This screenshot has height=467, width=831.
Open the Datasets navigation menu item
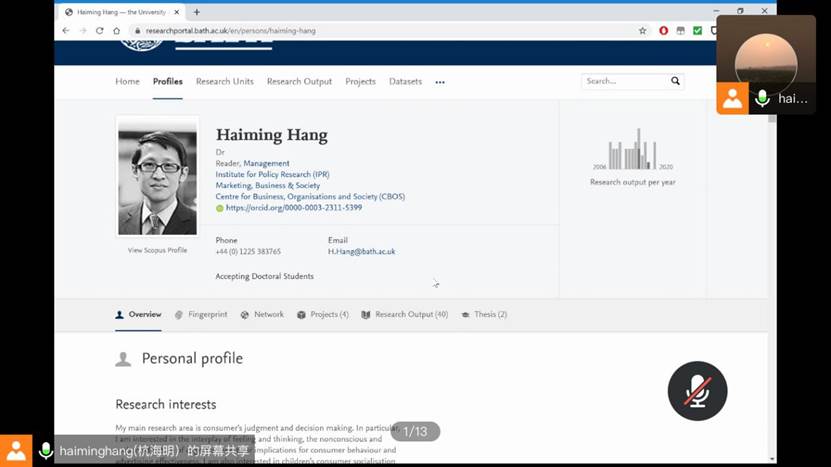click(405, 82)
